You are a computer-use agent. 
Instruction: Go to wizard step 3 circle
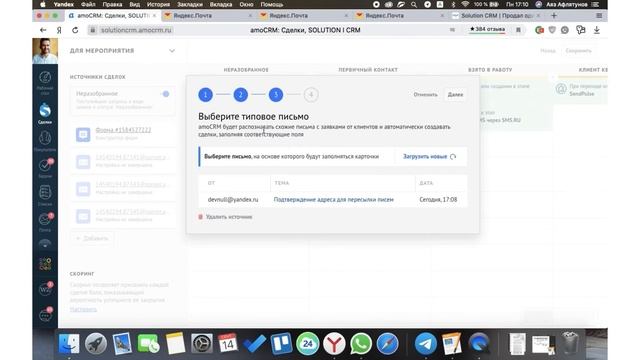click(x=276, y=95)
